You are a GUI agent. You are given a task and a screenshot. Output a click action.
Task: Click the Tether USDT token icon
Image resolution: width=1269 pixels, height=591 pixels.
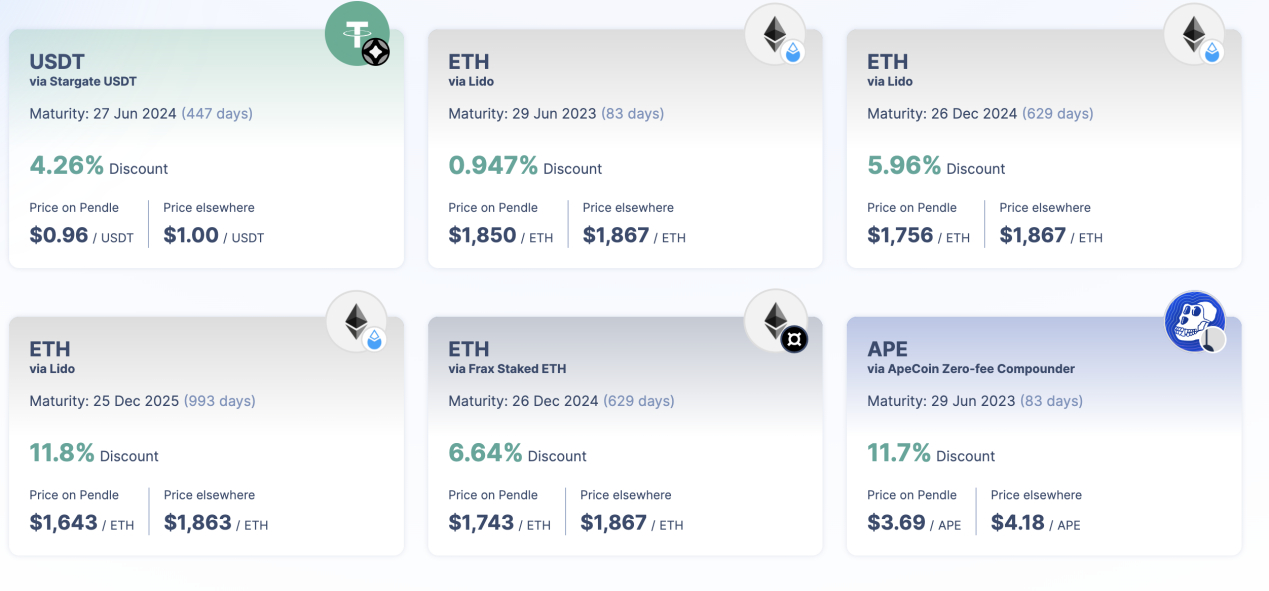(352, 31)
